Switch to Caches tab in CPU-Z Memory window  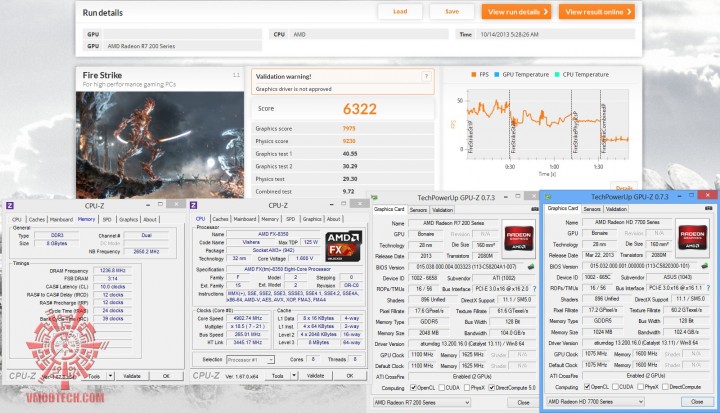click(x=36, y=220)
